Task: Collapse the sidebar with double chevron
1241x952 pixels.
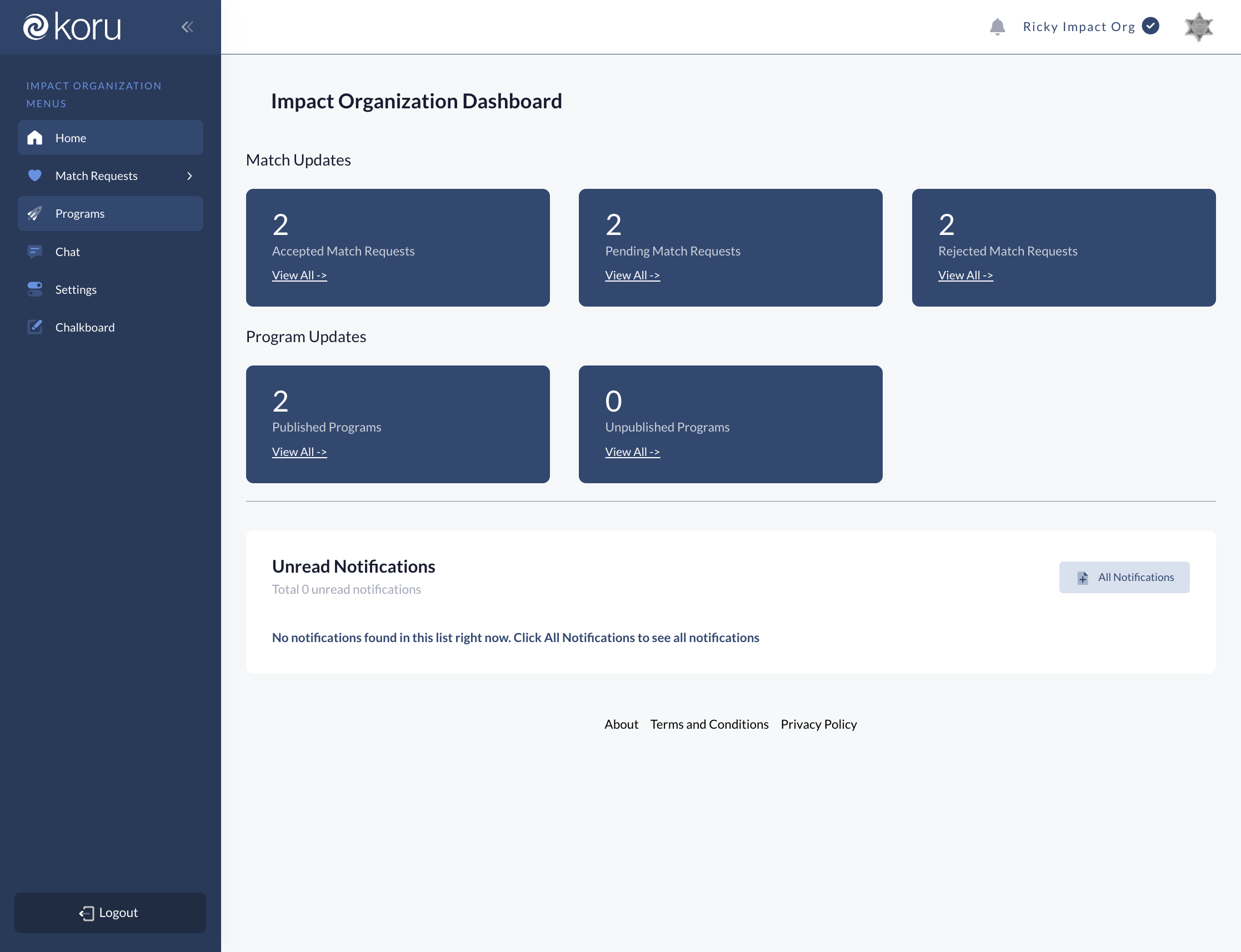Action: tap(188, 27)
